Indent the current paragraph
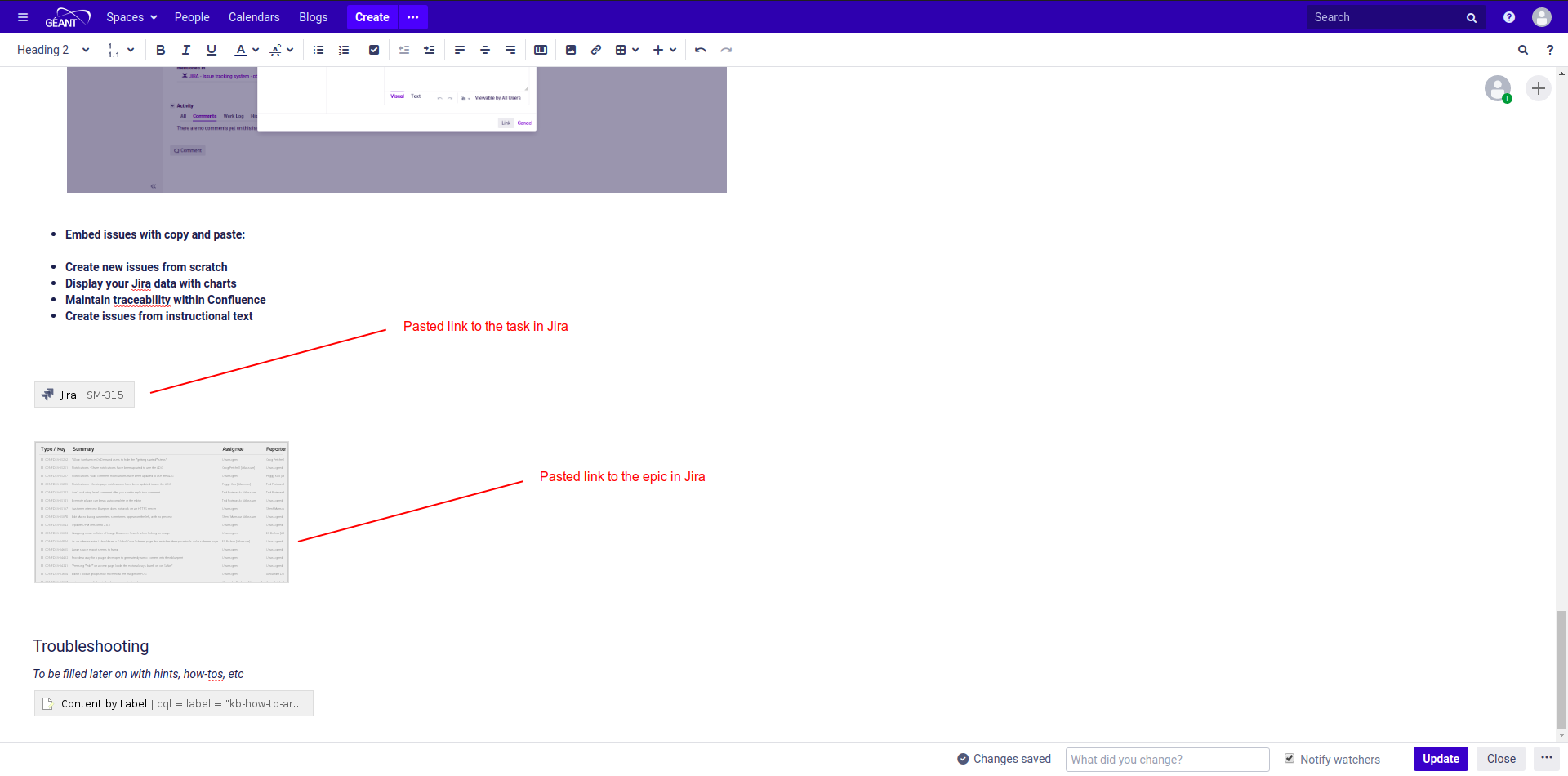The height and width of the screenshot is (776, 1568). click(430, 50)
